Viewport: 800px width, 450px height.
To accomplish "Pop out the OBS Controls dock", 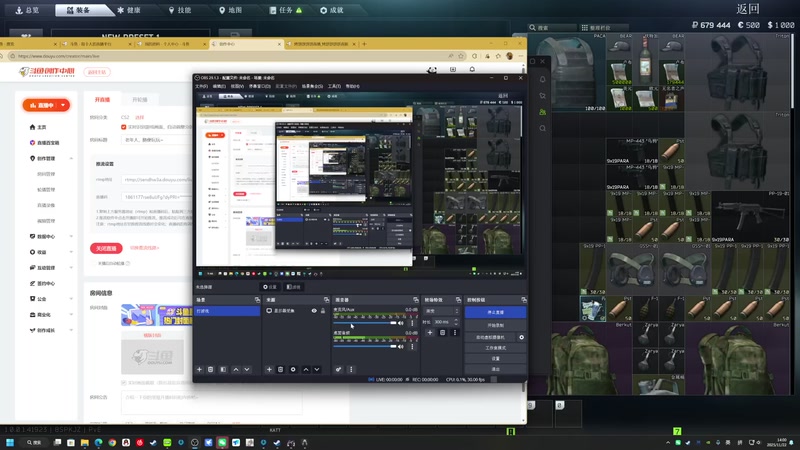I will pos(523,300).
